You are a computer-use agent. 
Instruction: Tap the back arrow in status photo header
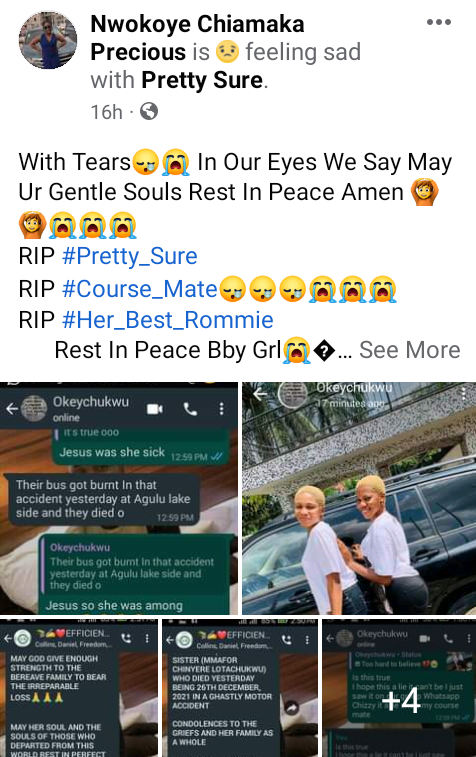(x=260, y=394)
